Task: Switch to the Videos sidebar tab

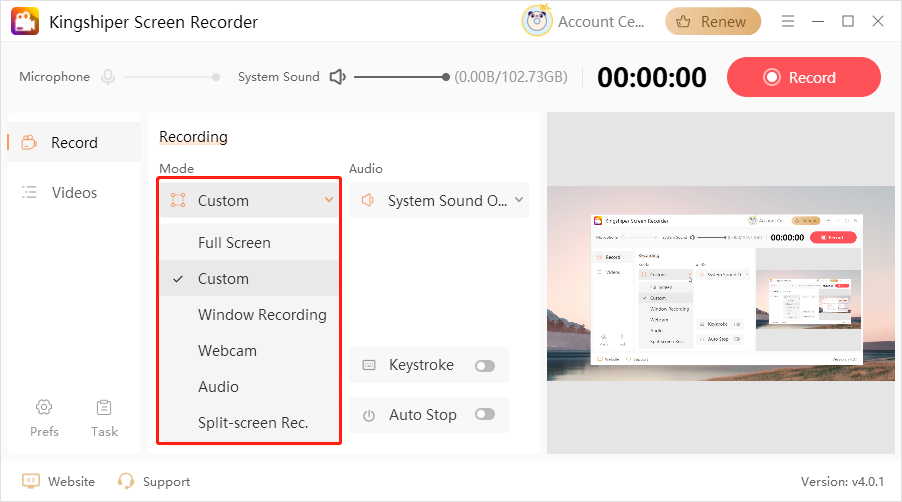Action: pos(74,192)
